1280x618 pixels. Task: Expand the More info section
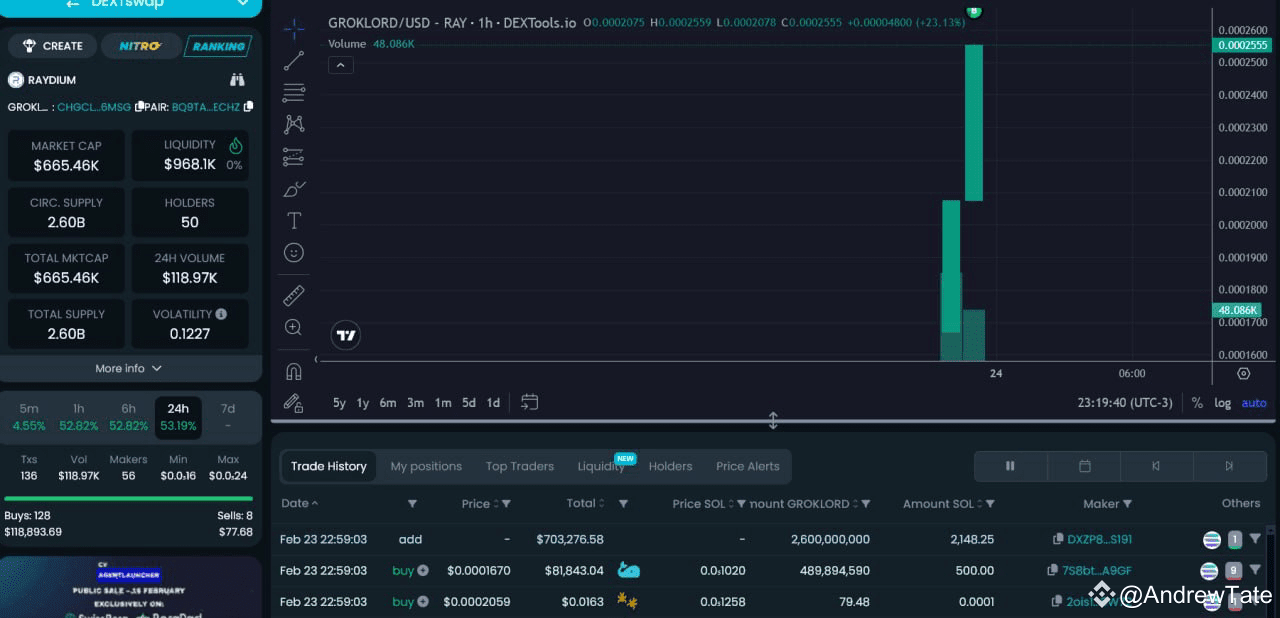129,368
